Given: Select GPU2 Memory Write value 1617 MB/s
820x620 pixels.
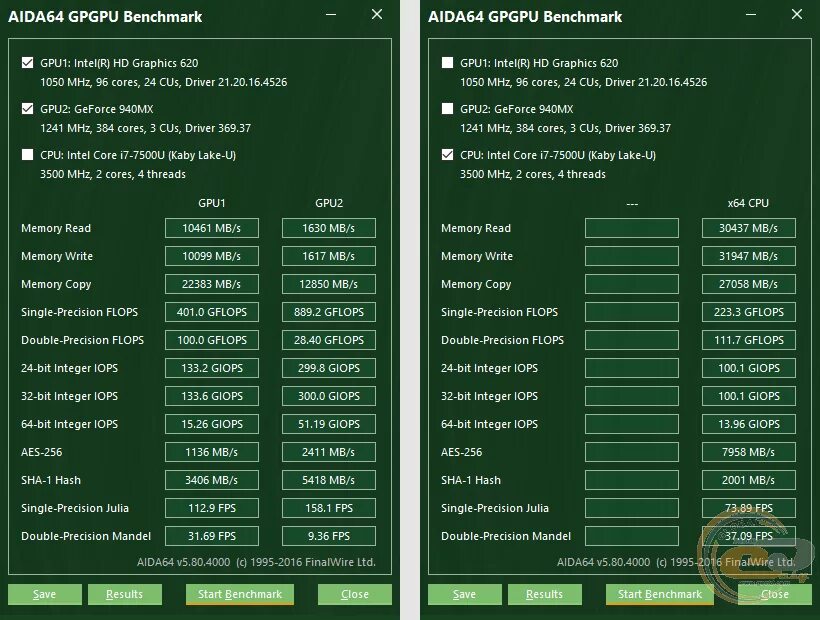Looking at the screenshot, I should coord(328,256).
